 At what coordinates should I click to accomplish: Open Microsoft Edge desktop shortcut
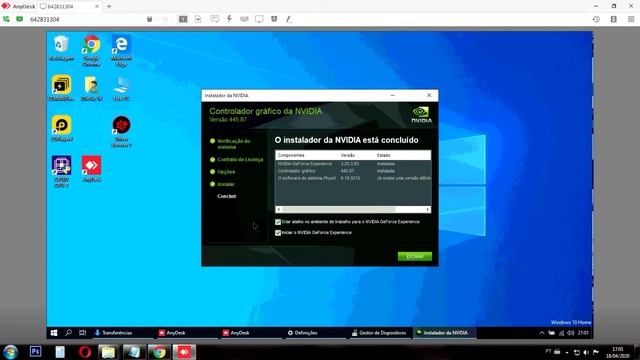pyautogui.click(x=121, y=51)
